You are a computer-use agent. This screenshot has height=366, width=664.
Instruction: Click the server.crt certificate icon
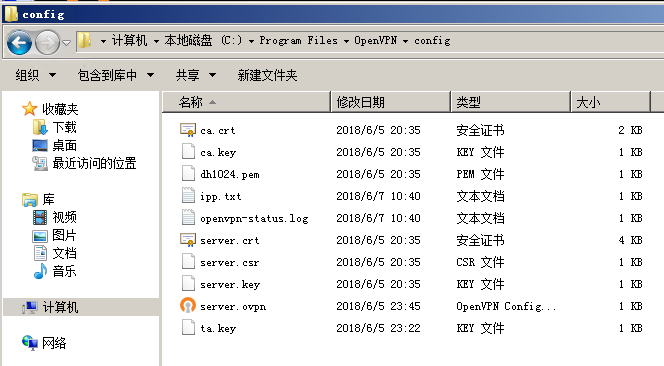click(188, 240)
